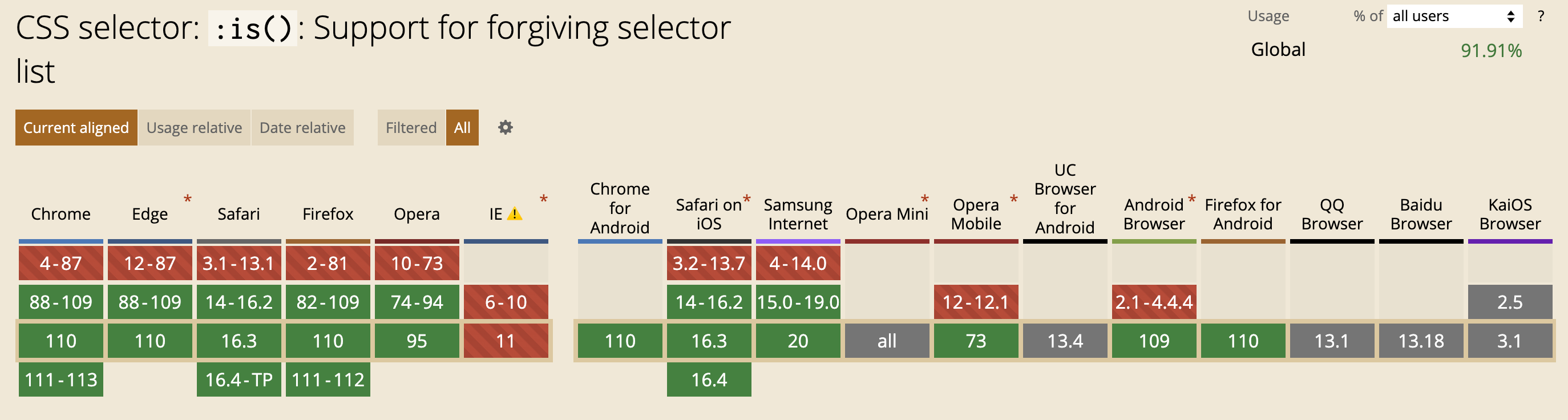The width and height of the screenshot is (1568, 420).
Task: Select the All browsers tab
Action: click(462, 128)
